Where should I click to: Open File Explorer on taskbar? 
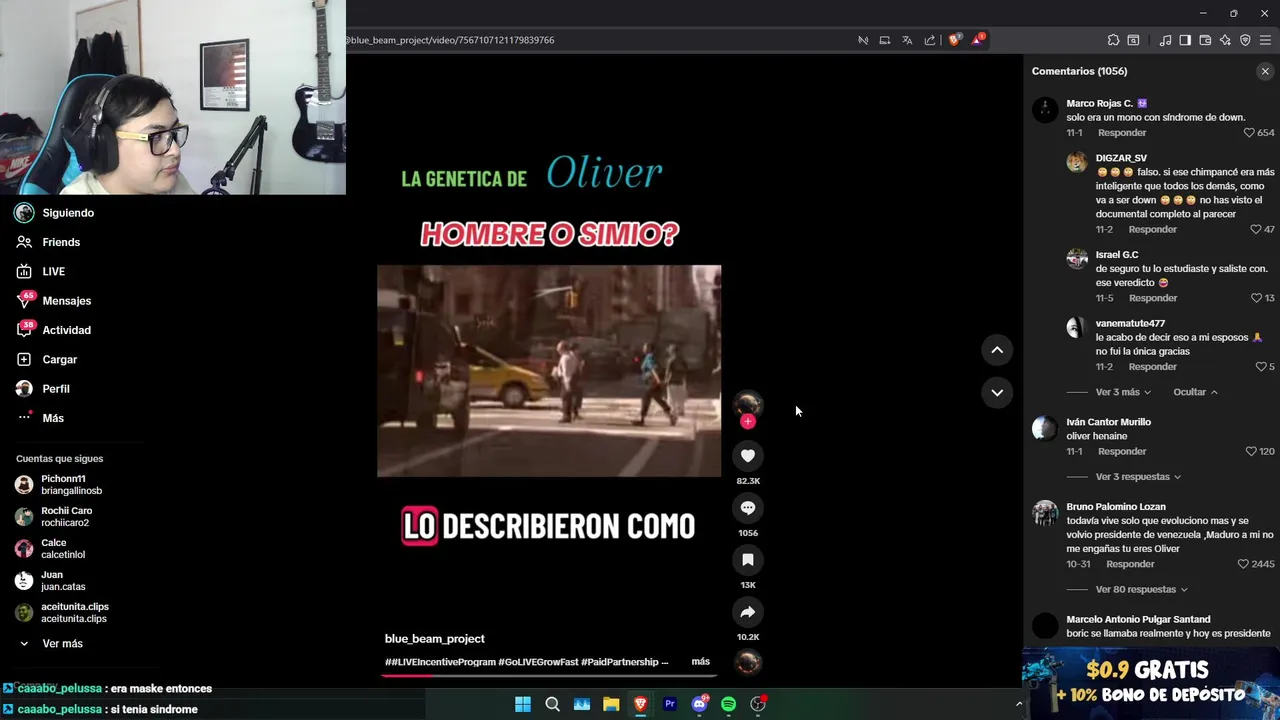(x=611, y=704)
